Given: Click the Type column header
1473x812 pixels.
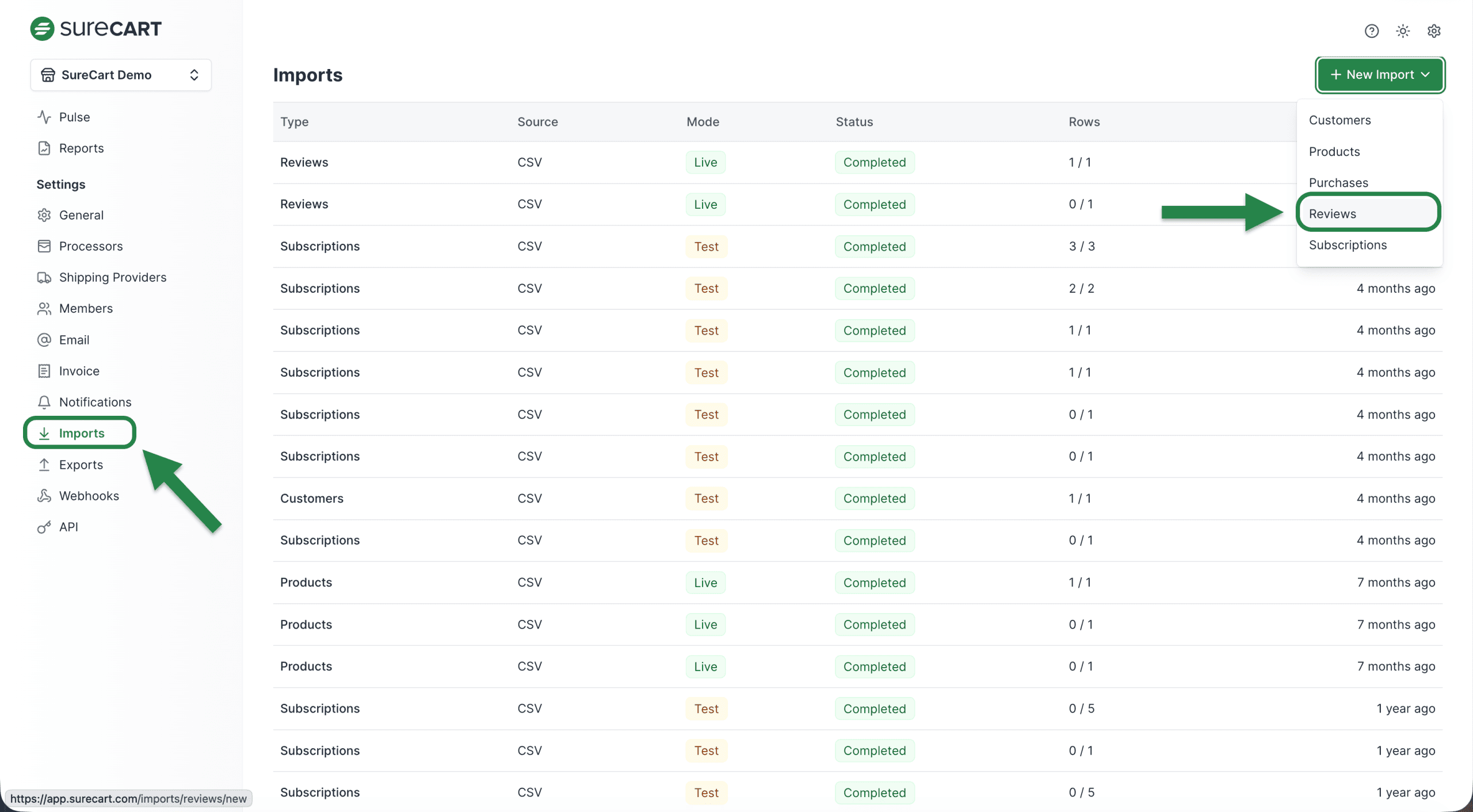Looking at the screenshot, I should click(x=295, y=122).
